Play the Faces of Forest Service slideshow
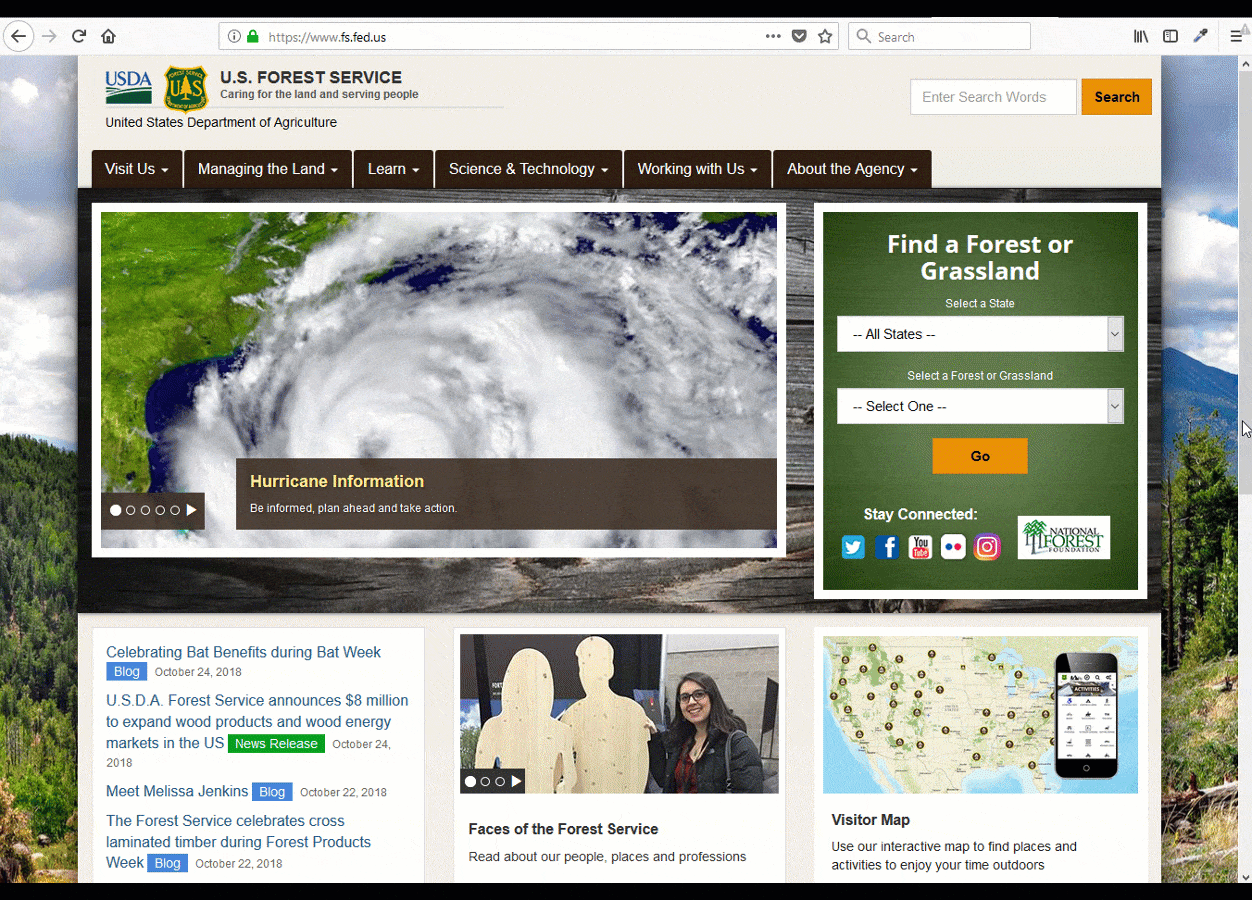The width and height of the screenshot is (1252, 900). pos(516,781)
